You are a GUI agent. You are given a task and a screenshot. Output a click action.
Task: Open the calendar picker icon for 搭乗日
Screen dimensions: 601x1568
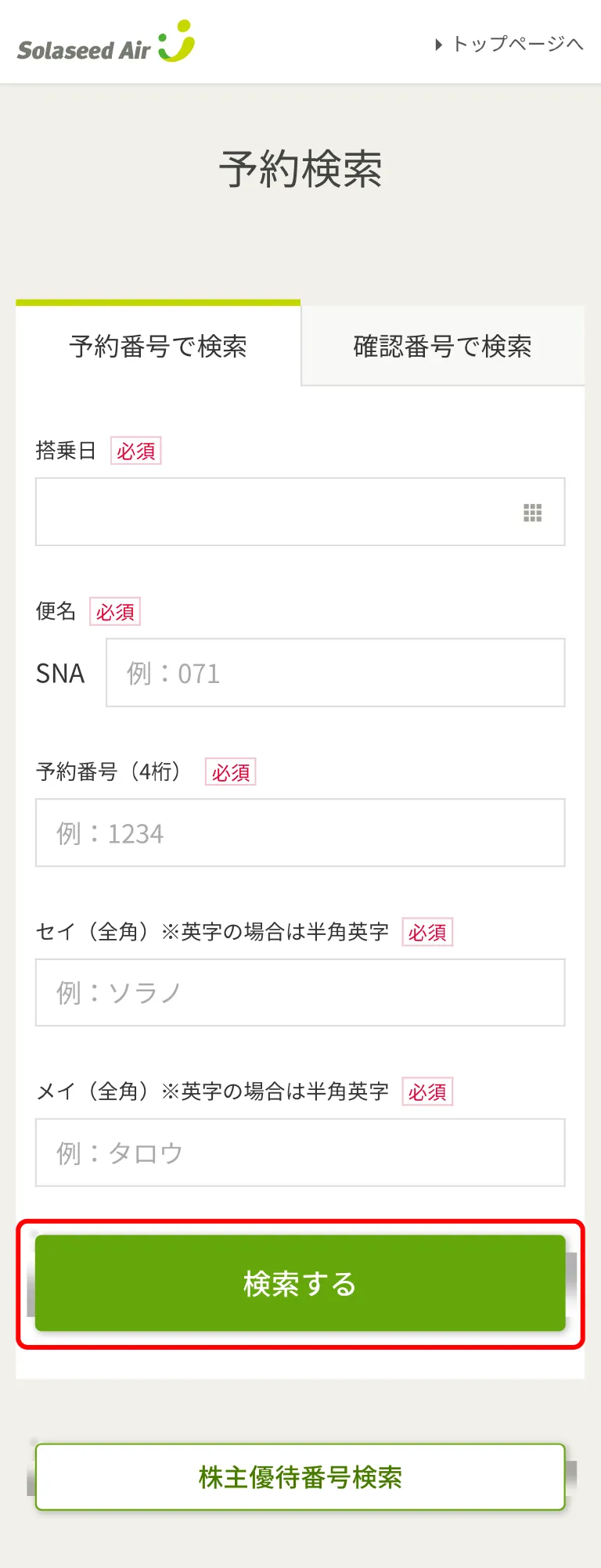pos(532,512)
